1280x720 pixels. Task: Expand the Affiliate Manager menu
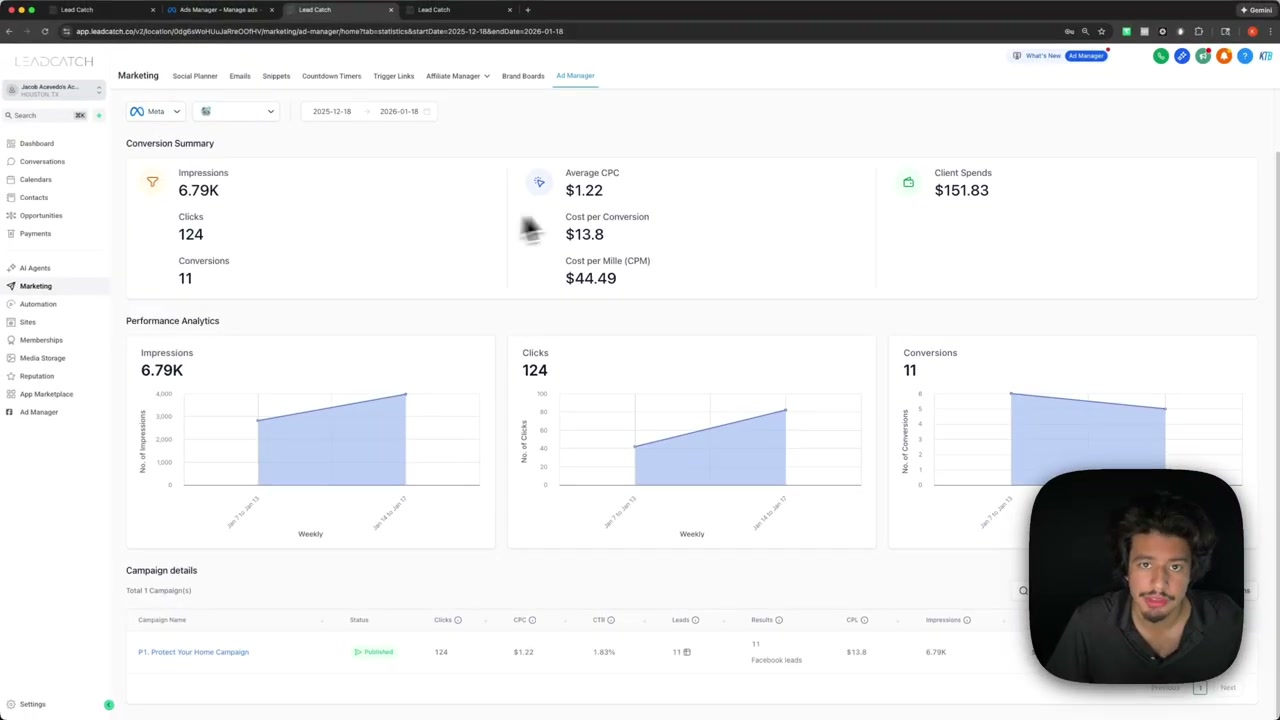point(457,76)
